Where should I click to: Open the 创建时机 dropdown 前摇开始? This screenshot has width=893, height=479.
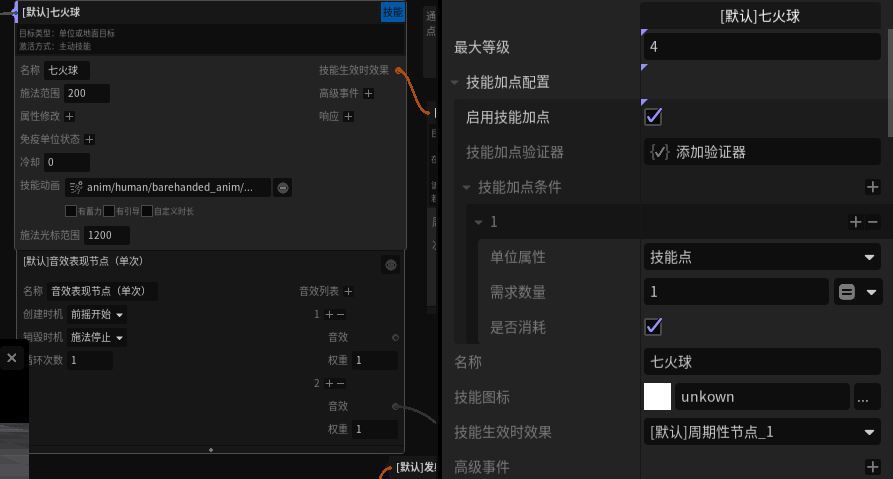(x=97, y=314)
